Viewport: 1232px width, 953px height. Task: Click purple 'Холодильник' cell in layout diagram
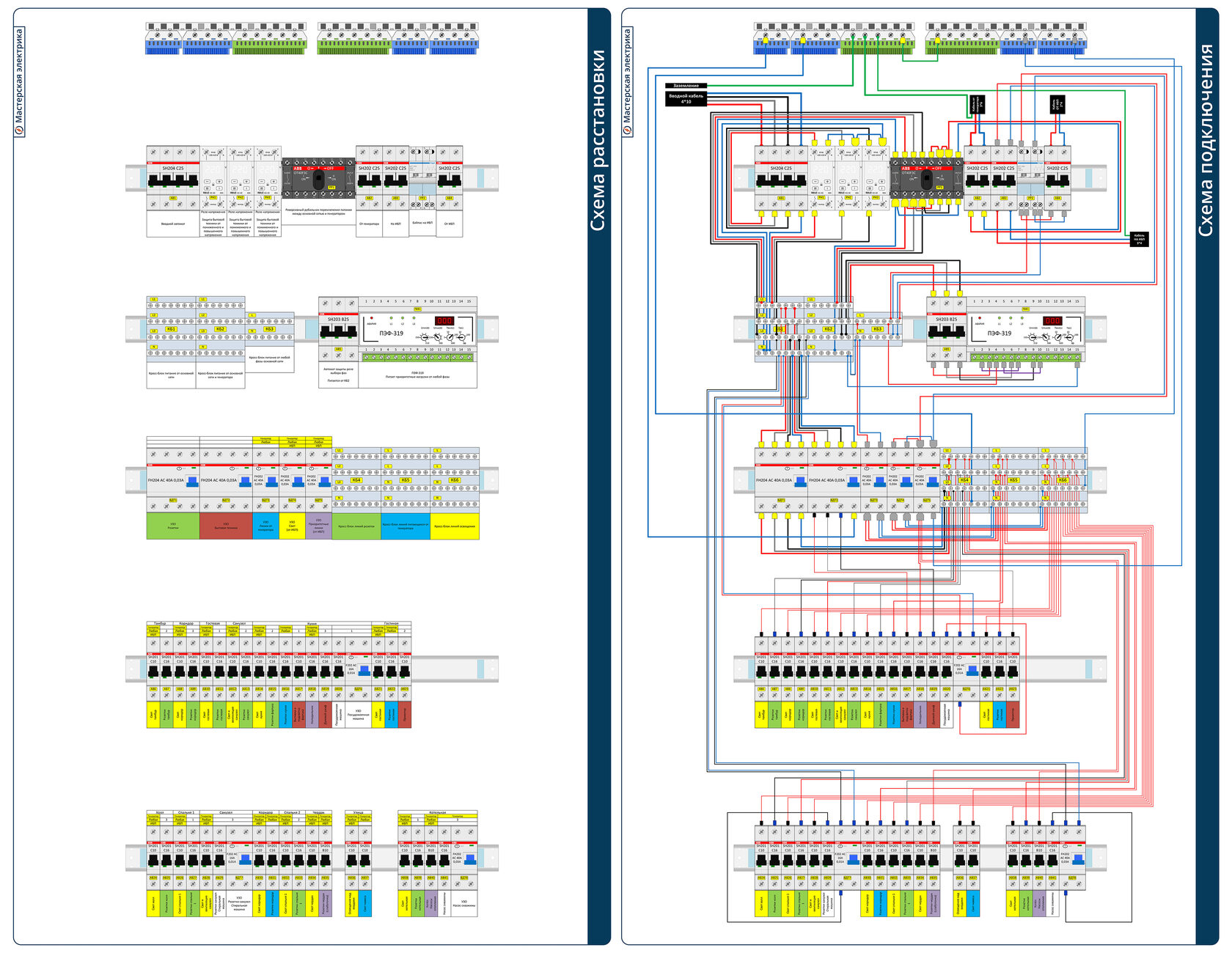click(312, 715)
